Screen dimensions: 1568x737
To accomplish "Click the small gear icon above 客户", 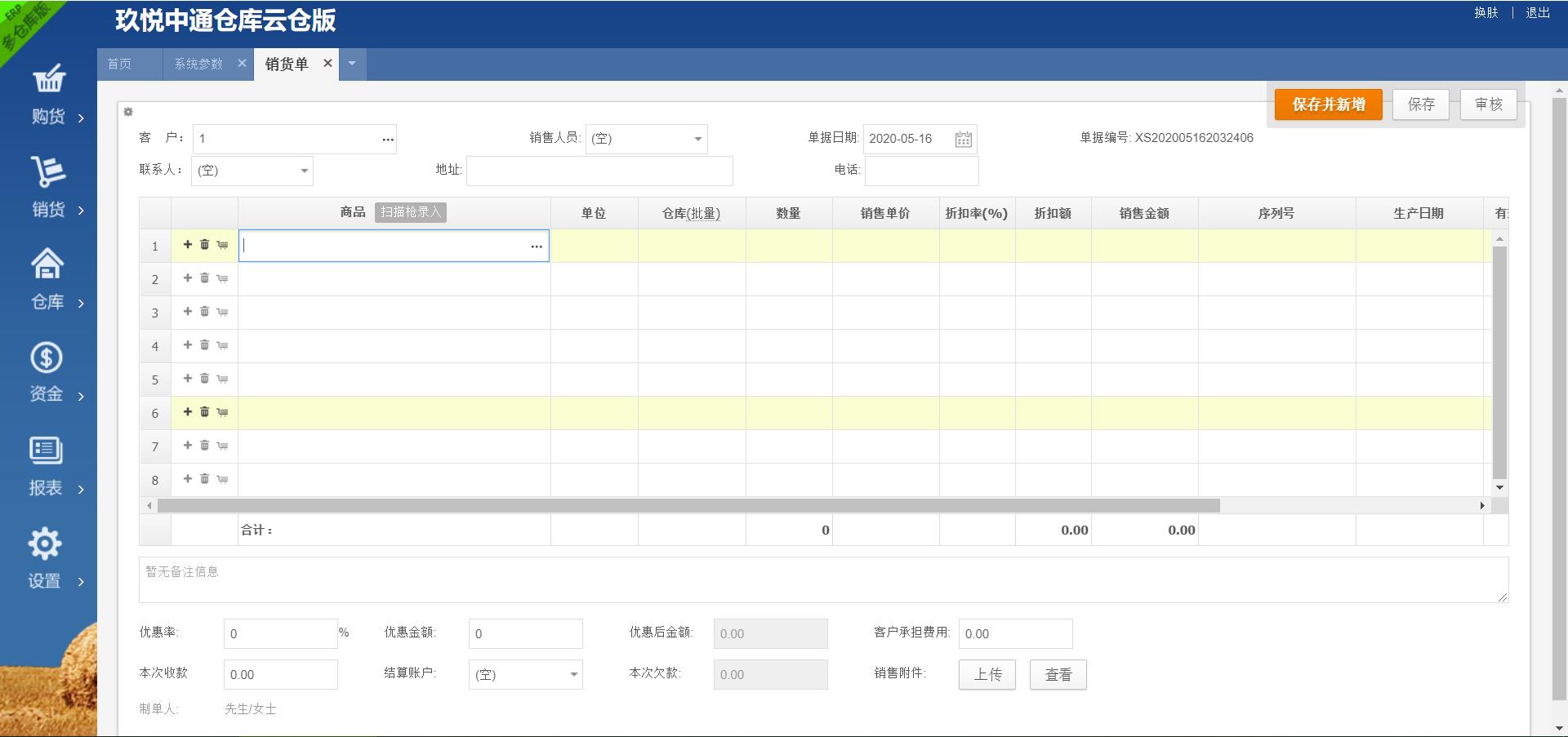I will 127,112.
